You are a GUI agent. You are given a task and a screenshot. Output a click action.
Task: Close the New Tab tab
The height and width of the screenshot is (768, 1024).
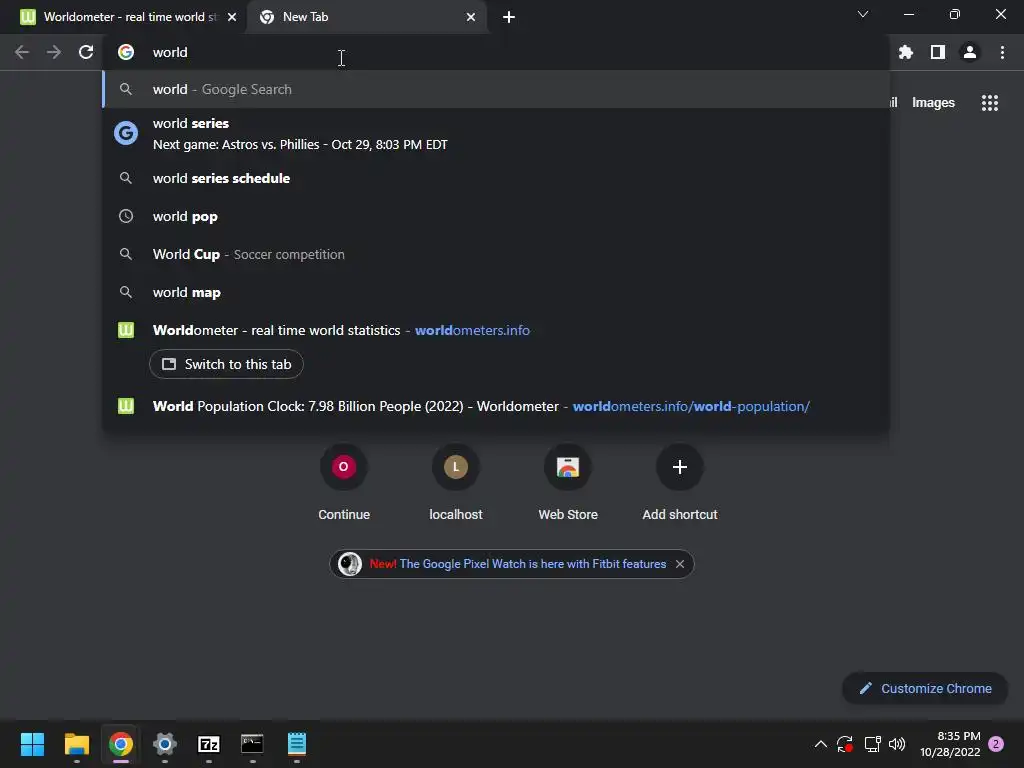[x=471, y=17]
